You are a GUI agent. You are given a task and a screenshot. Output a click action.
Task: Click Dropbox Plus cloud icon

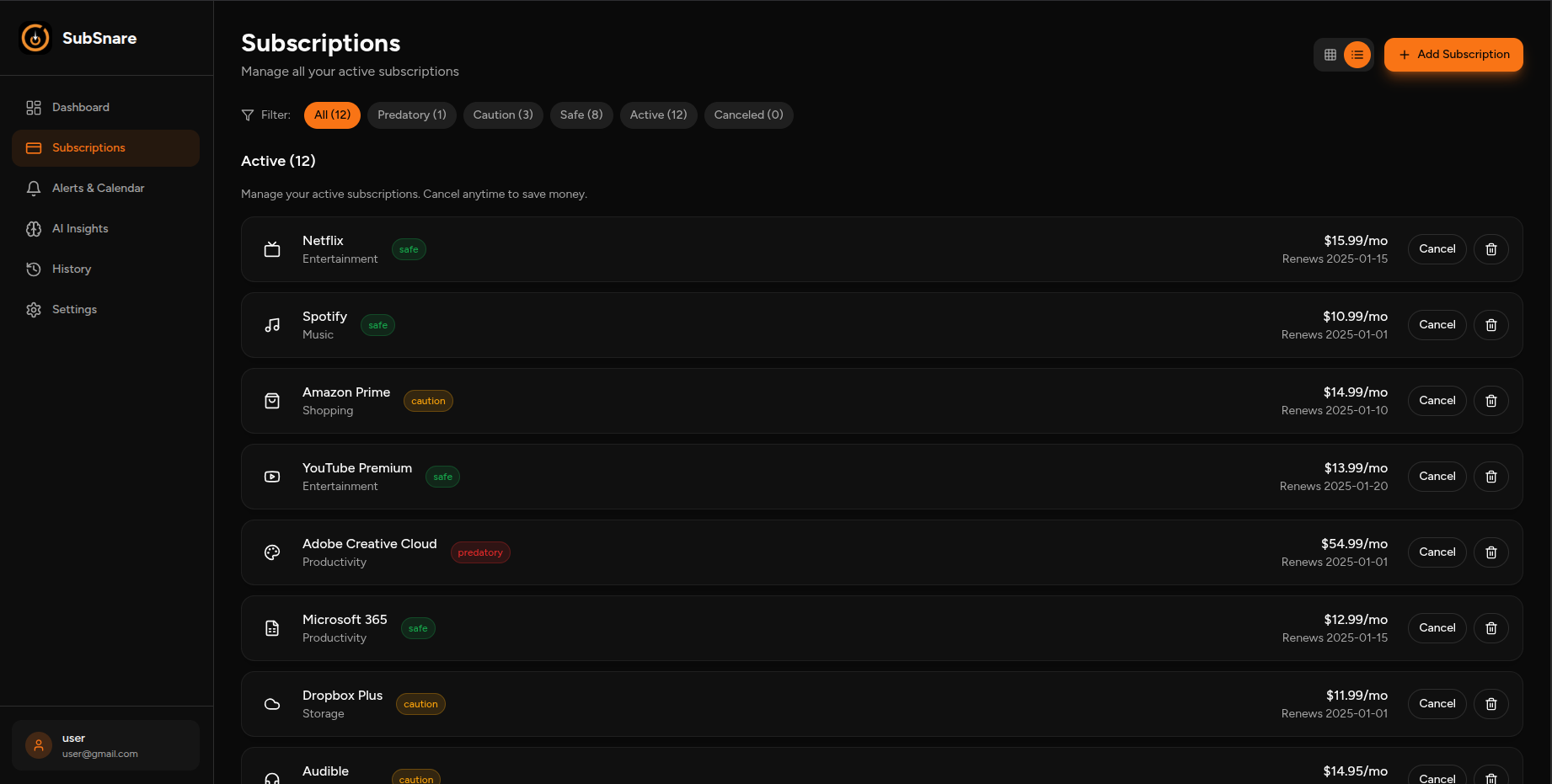272,704
